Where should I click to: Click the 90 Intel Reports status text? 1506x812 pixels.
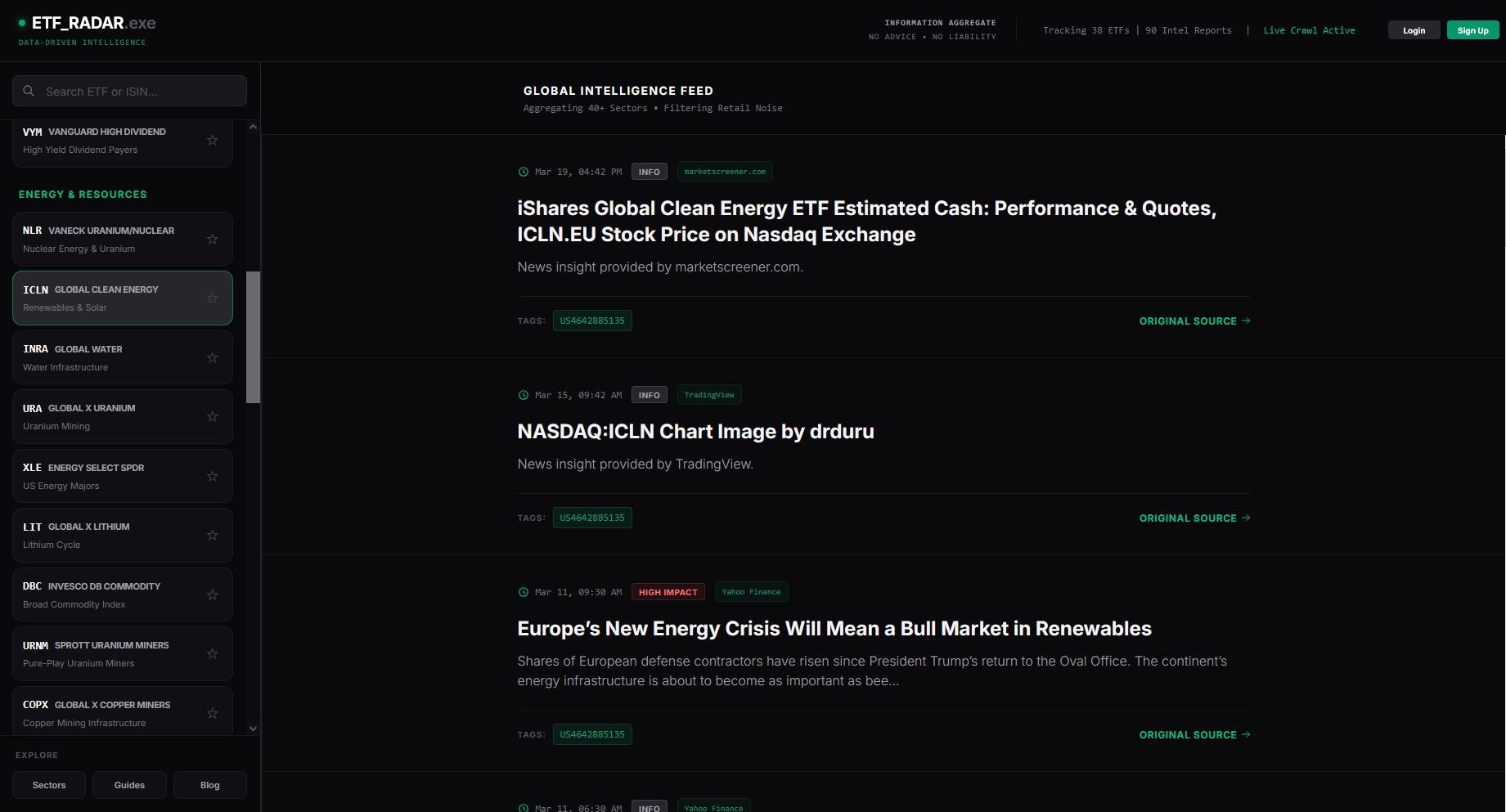[x=1188, y=30]
